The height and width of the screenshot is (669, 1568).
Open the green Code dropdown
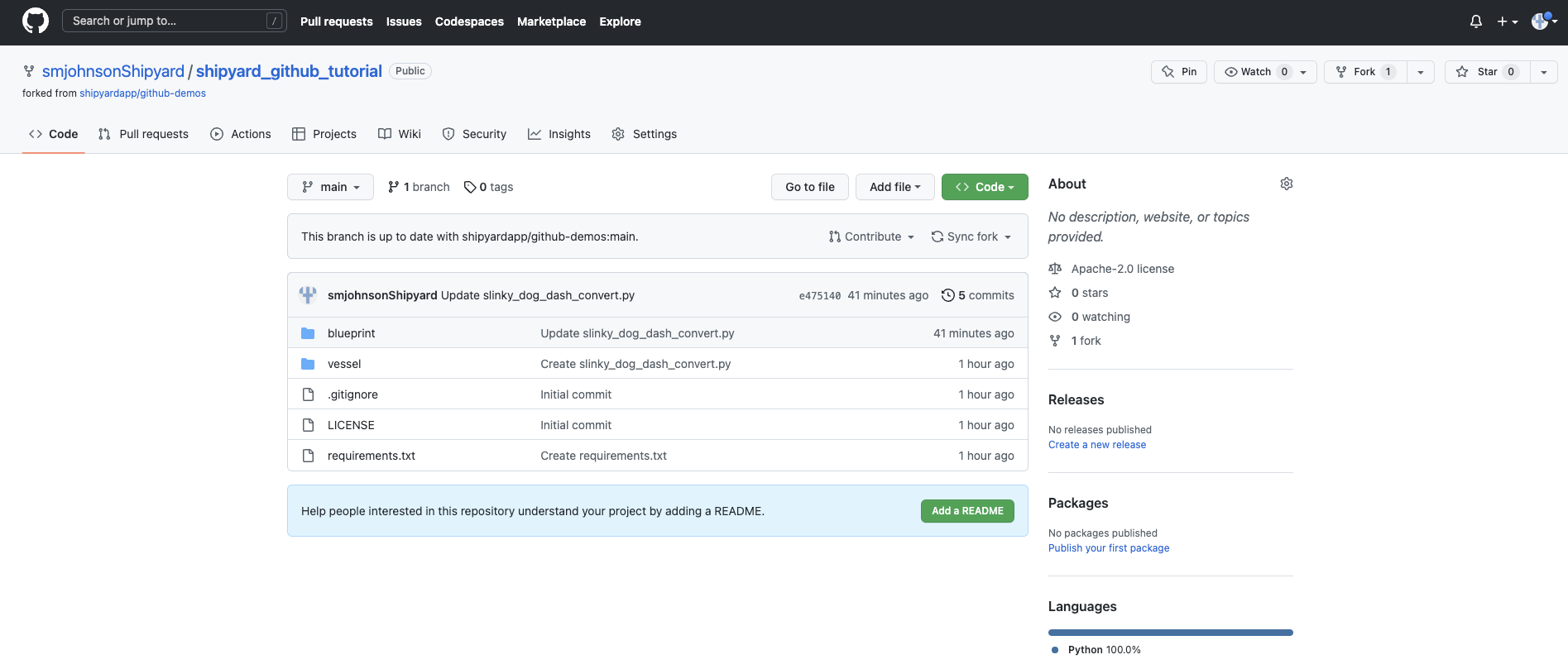click(985, 187)
